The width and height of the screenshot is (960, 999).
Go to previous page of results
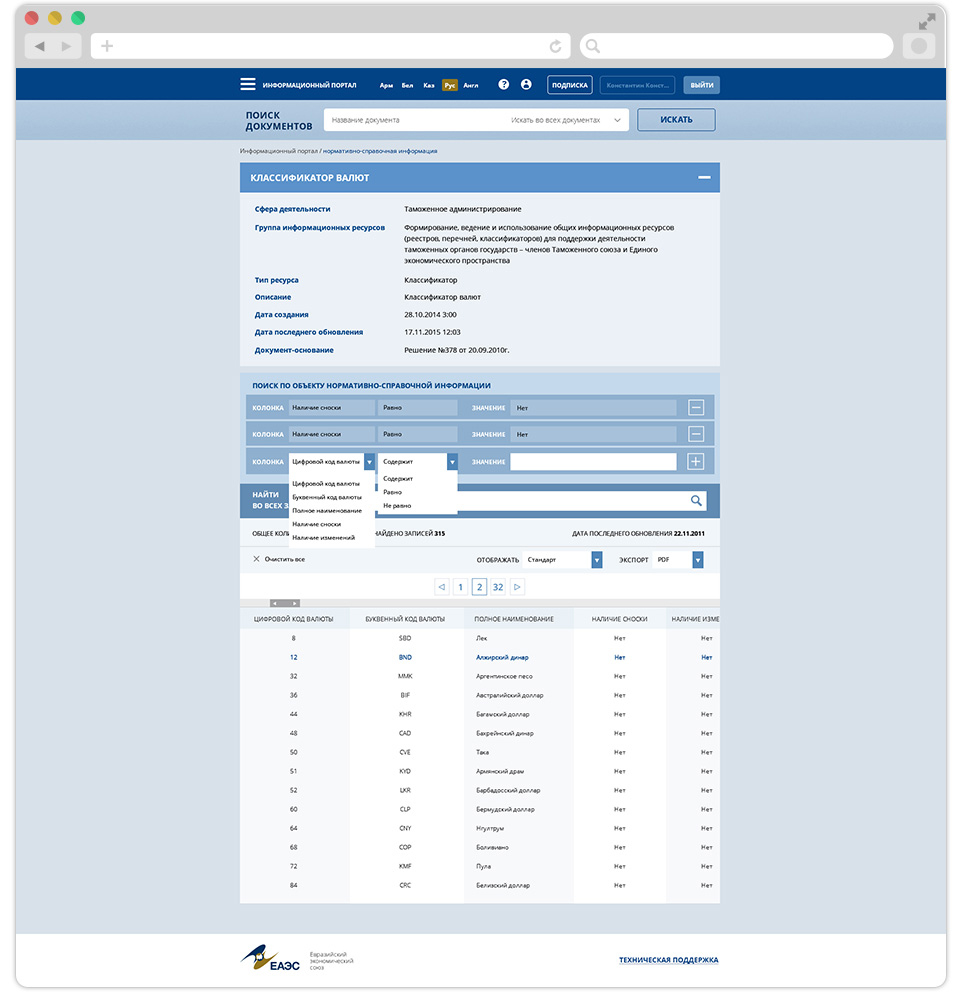point(441,587)
